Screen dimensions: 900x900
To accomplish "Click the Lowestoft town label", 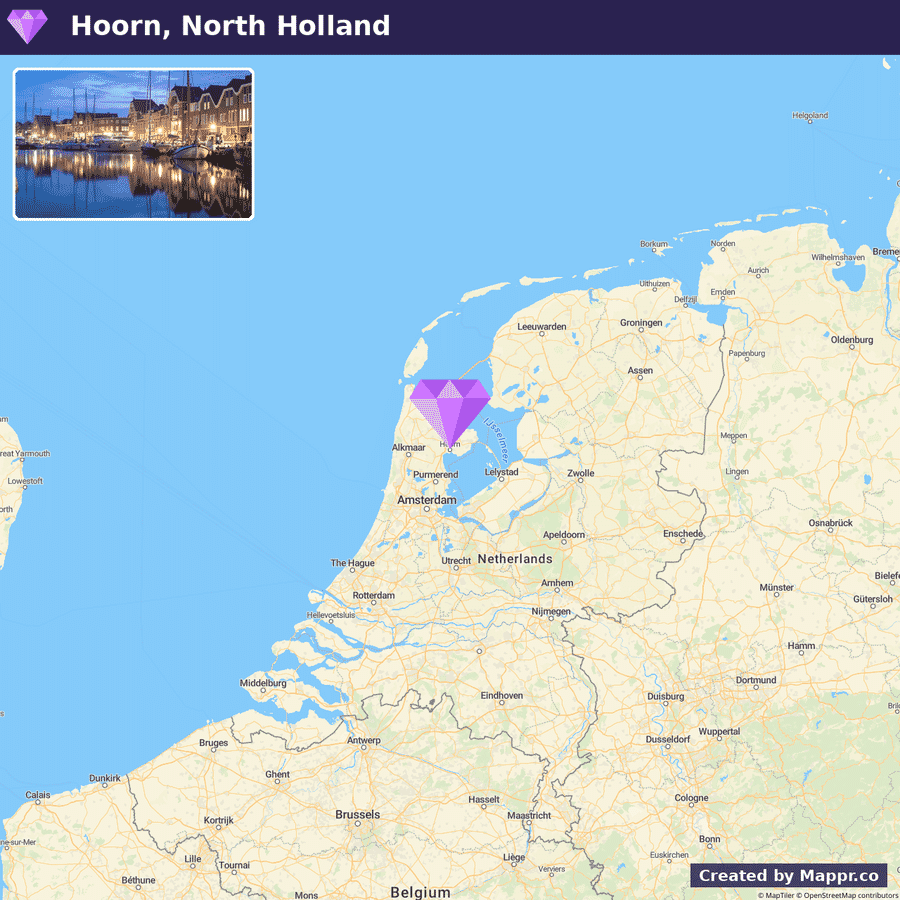I will click(25, 481).
